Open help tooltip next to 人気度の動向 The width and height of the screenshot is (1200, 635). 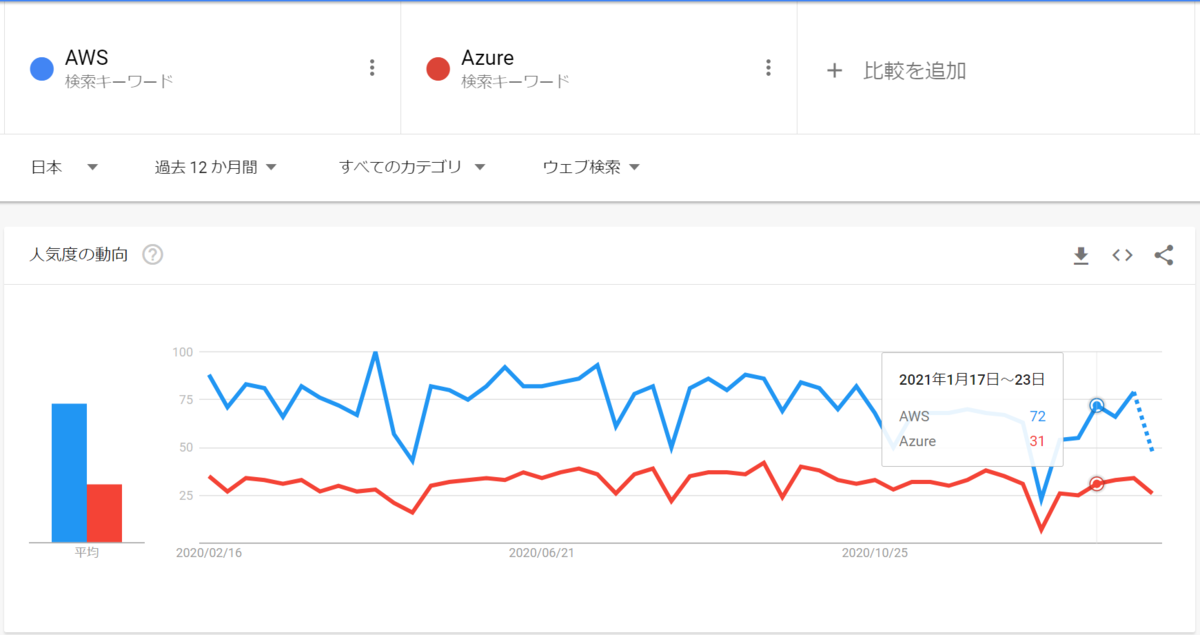tap(152, 255)
